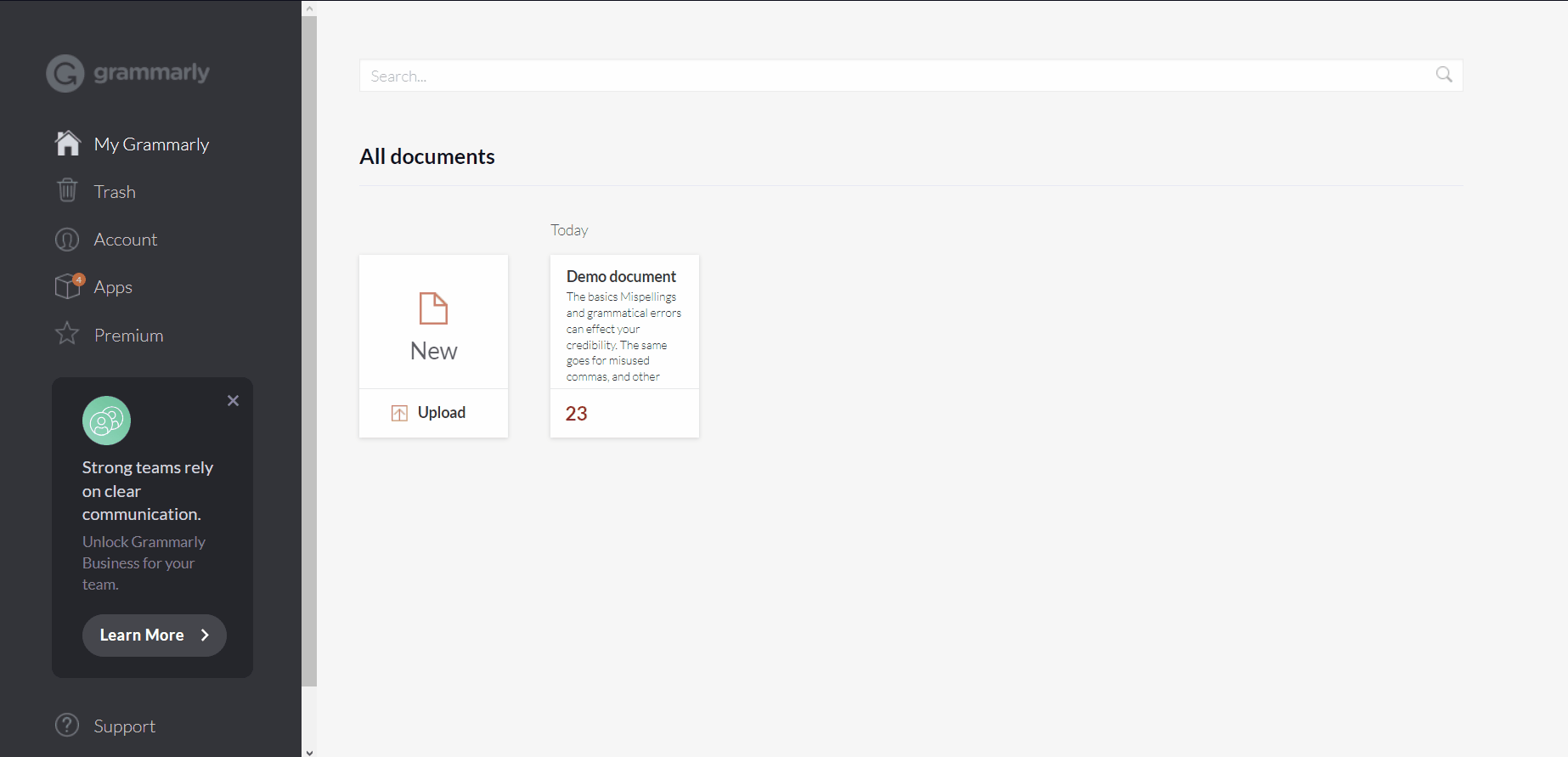The height and width of the screenshot is (757, 1568).
Task: Click the Support question mark icon
Action: (x=67, y=725)
